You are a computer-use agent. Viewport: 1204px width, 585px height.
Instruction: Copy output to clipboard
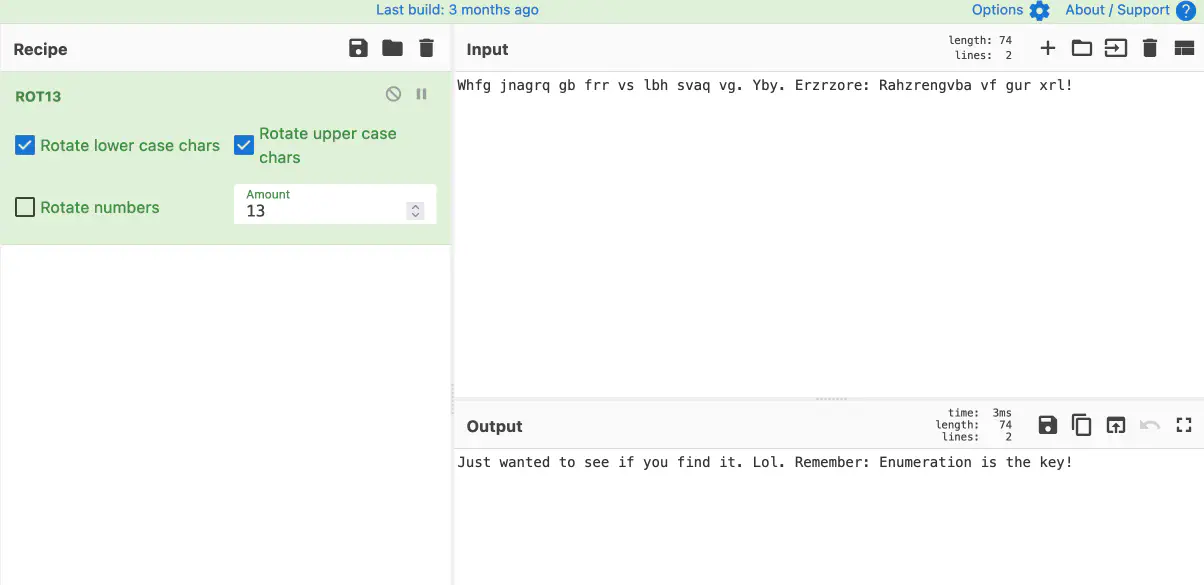1081,425
